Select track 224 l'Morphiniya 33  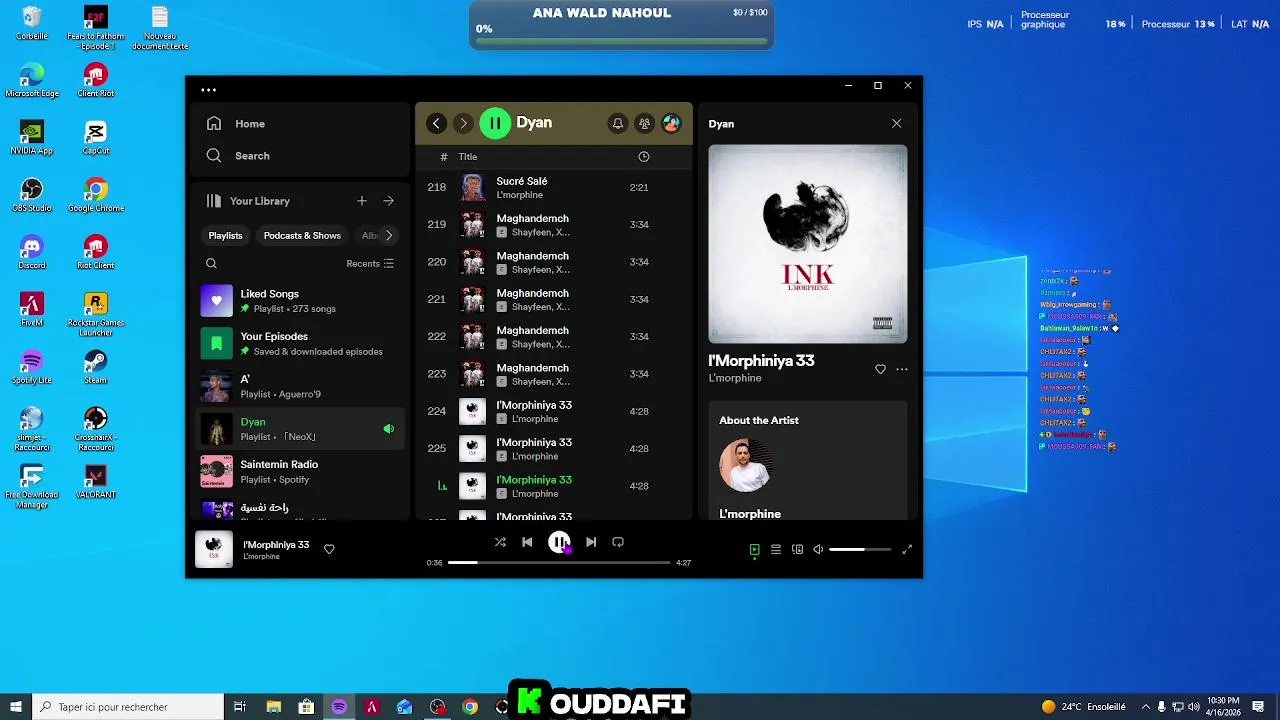554,412
